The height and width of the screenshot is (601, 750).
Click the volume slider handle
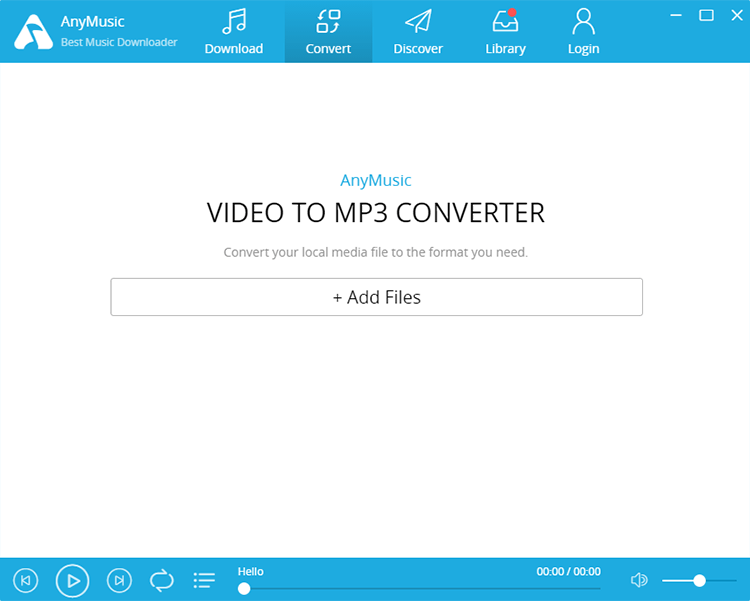(699, 580)
